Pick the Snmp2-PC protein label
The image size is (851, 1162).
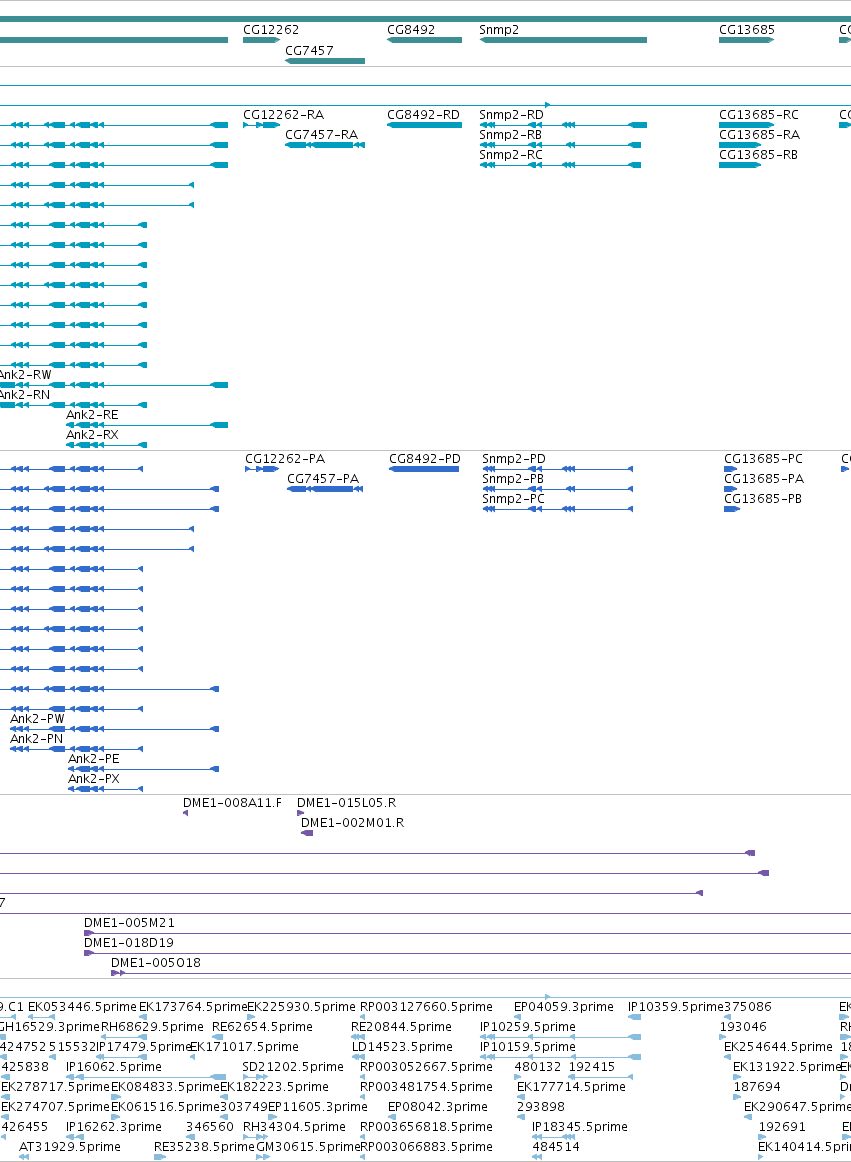point(514,499)
